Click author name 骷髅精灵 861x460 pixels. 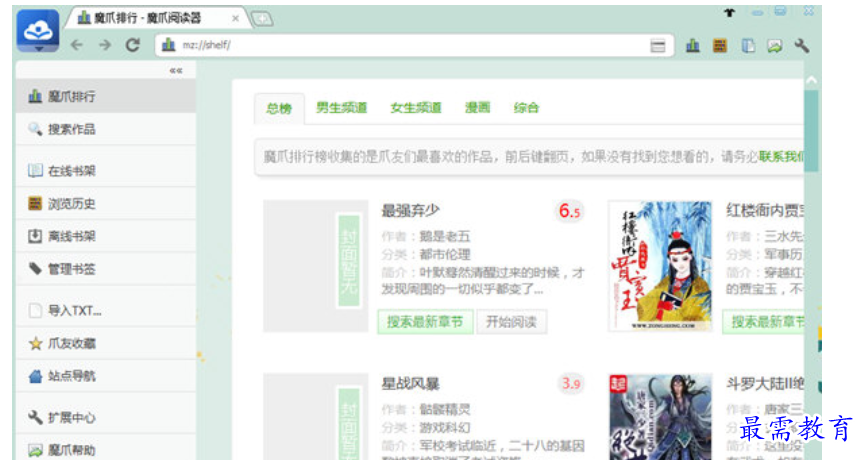pyautogui.click(x=445, y=409)
